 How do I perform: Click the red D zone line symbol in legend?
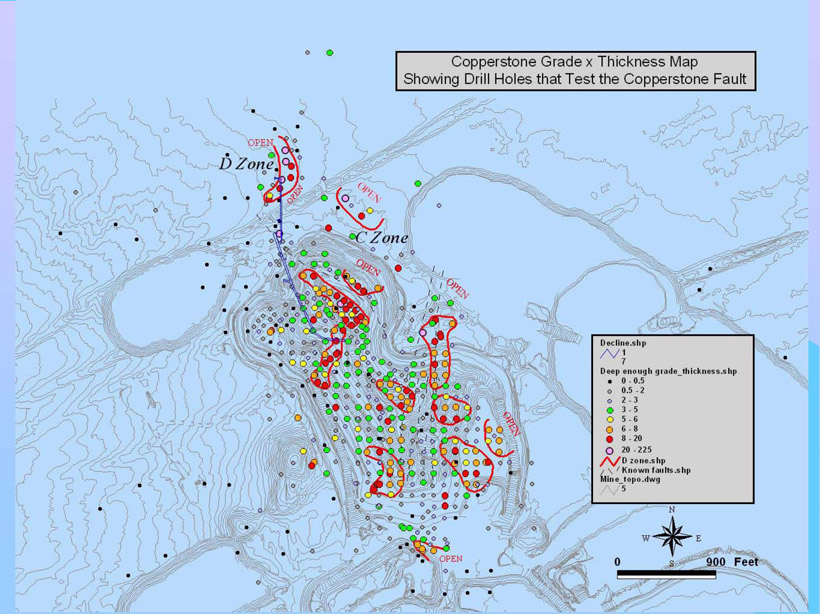click(609, 461)
